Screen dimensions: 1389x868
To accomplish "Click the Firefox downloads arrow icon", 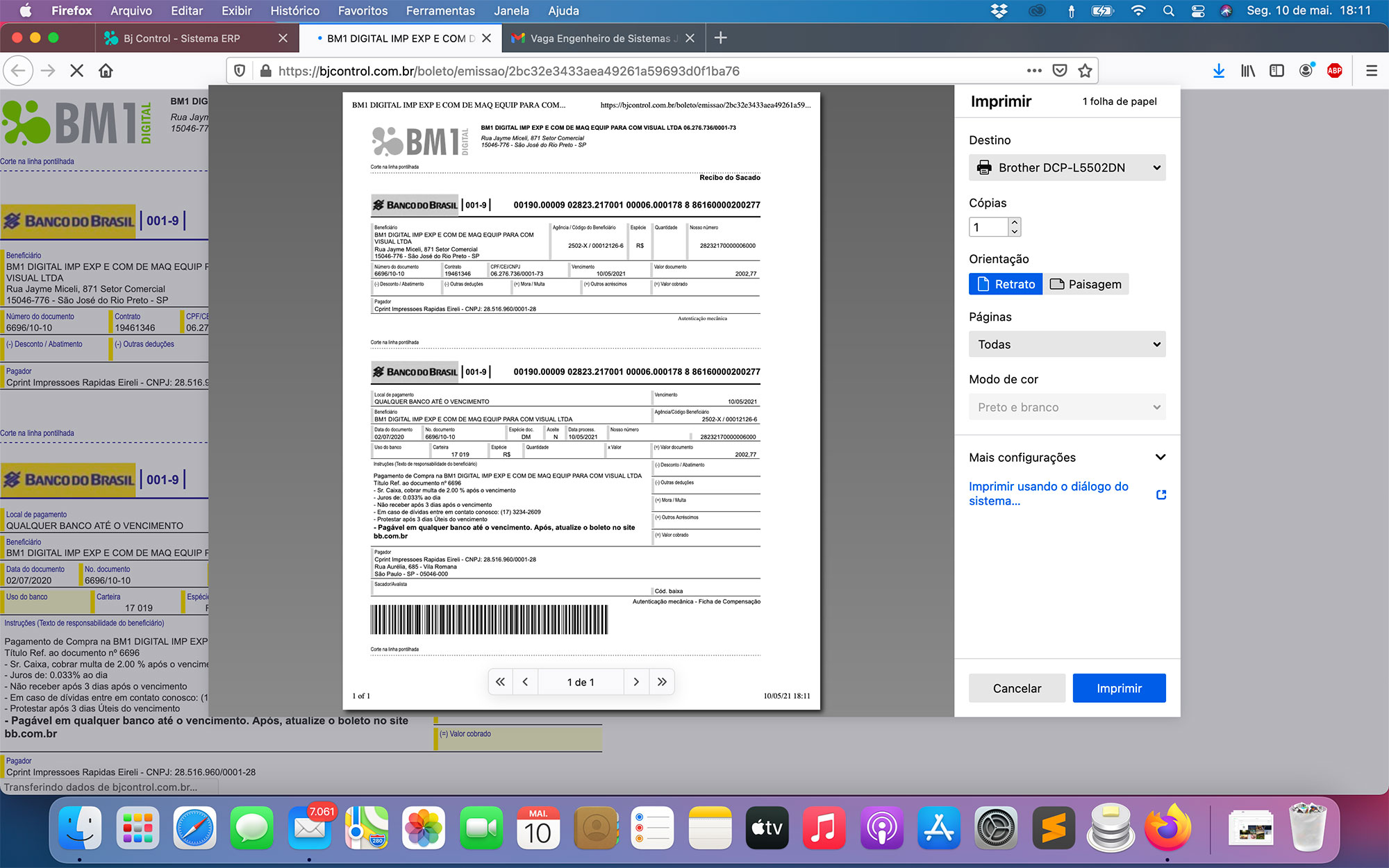I will tap(1219, 71).
